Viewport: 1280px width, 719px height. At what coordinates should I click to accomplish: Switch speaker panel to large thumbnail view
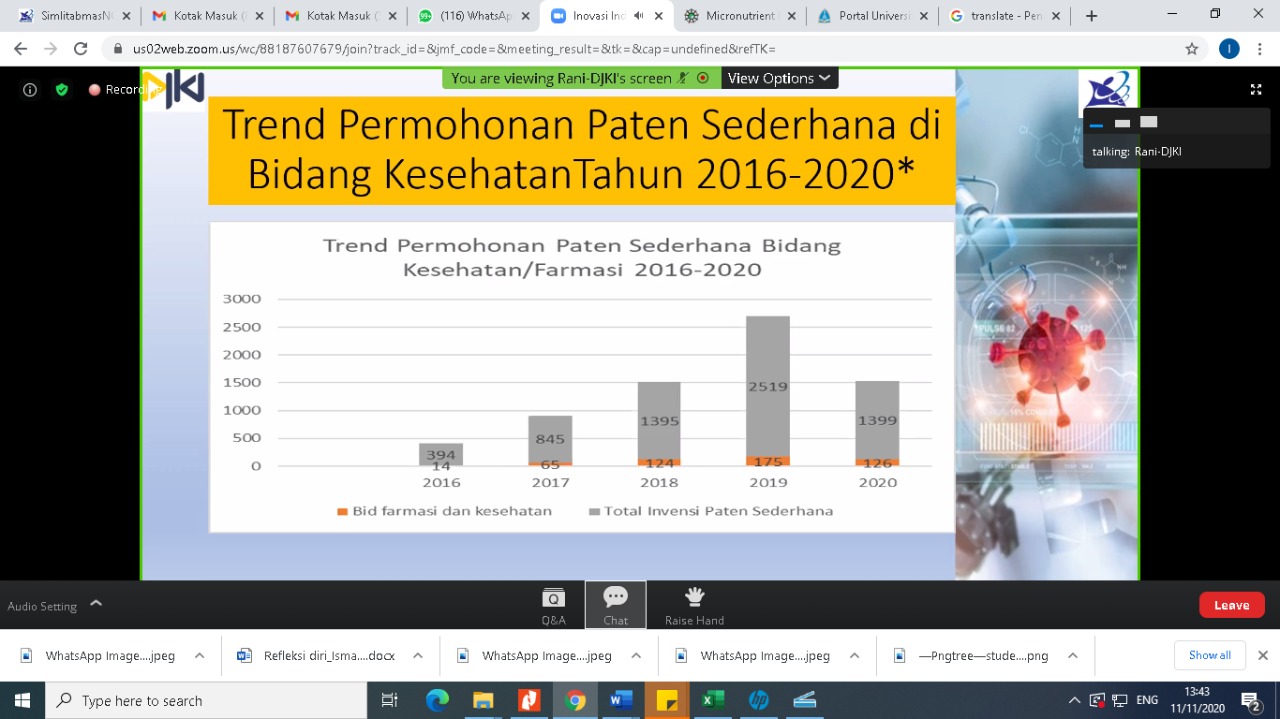click(1149, 122)
